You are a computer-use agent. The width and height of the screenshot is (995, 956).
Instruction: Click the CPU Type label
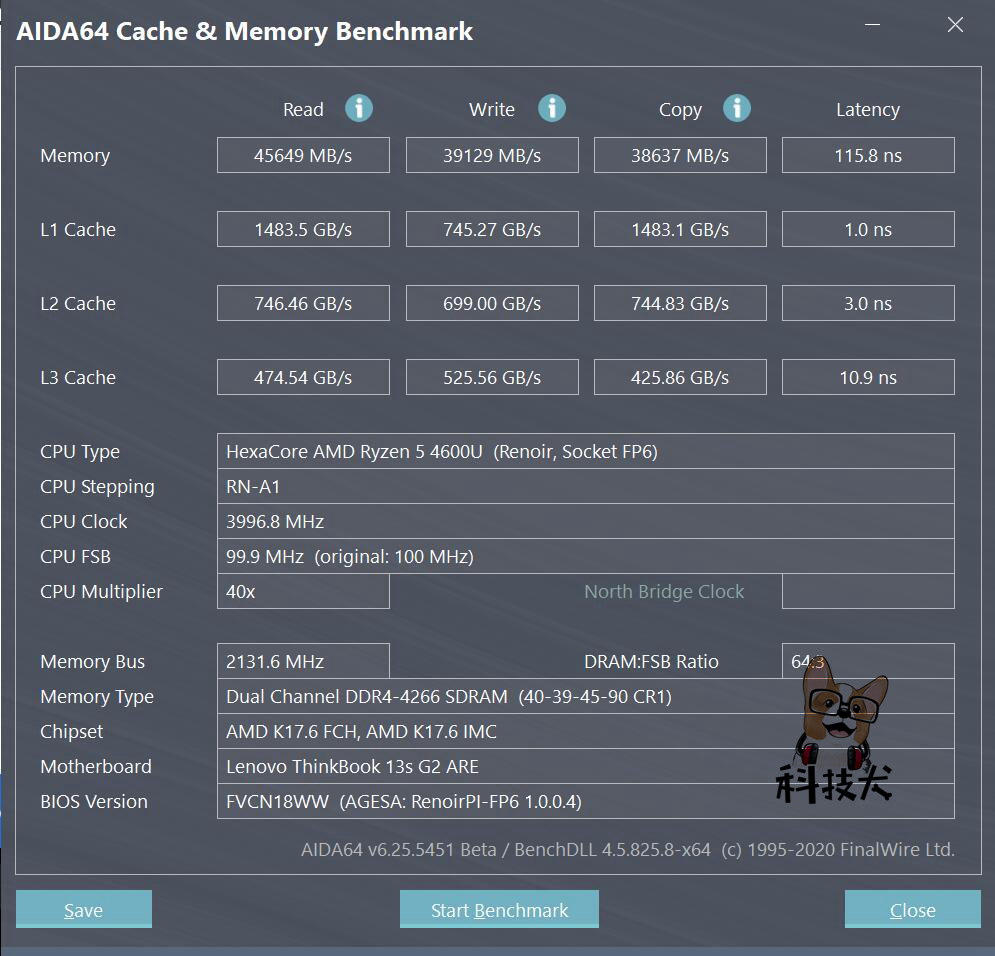(80, 452)
